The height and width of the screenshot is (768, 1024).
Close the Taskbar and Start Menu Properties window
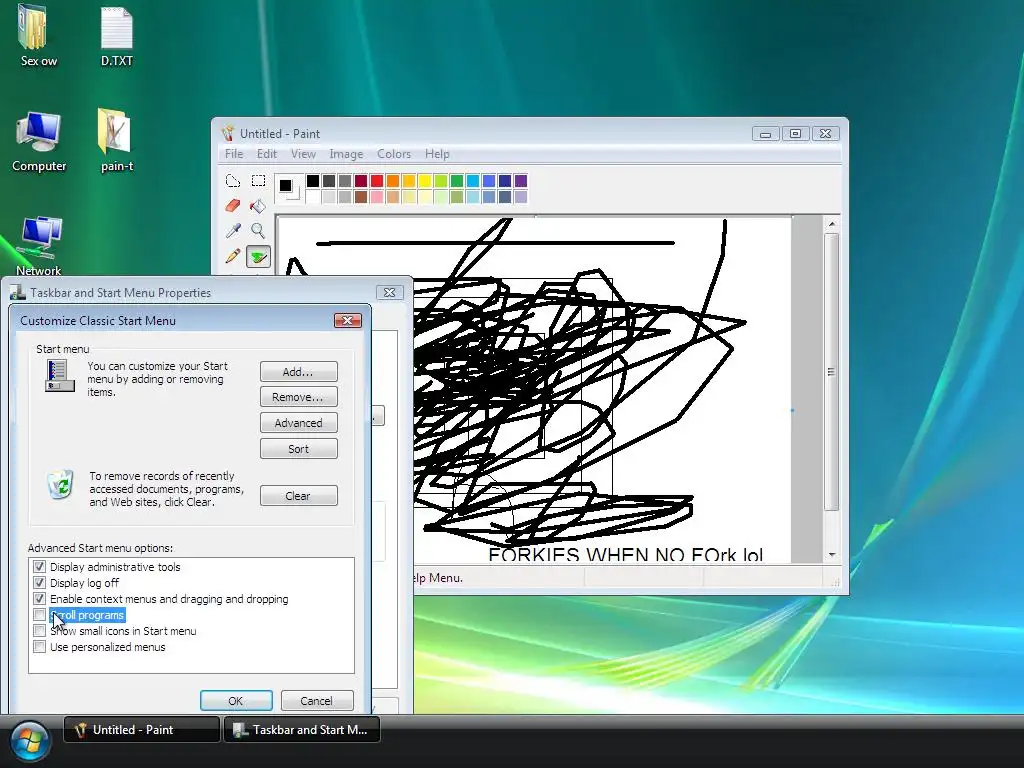click(389, 293)
